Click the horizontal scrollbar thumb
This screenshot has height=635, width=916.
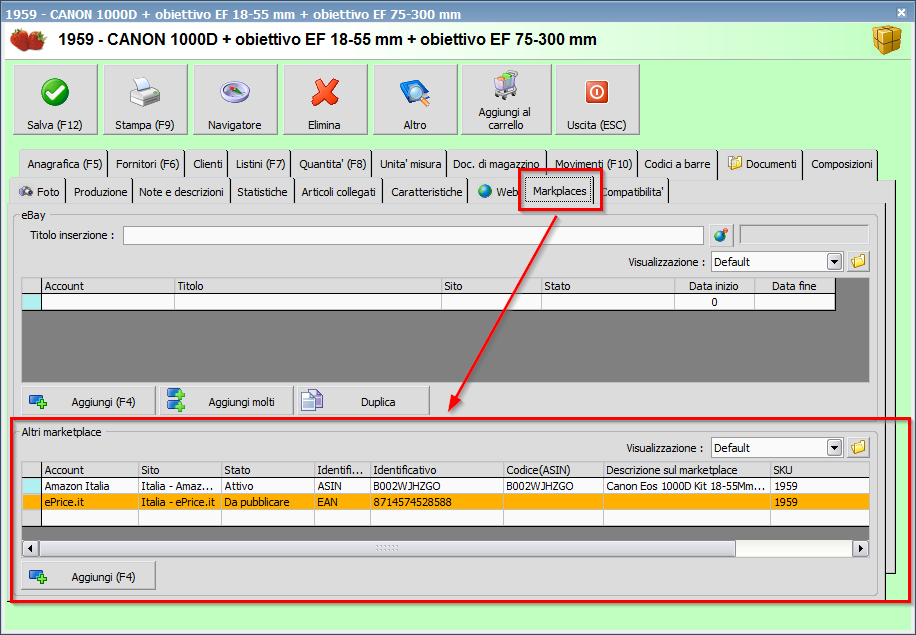[387, 549]
